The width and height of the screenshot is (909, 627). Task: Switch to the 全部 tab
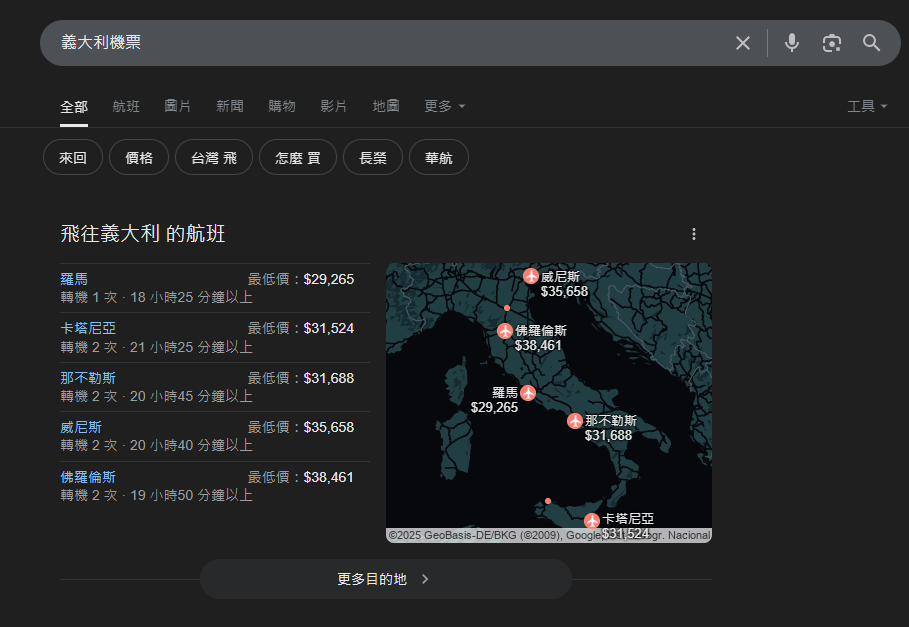pos(74,107)
